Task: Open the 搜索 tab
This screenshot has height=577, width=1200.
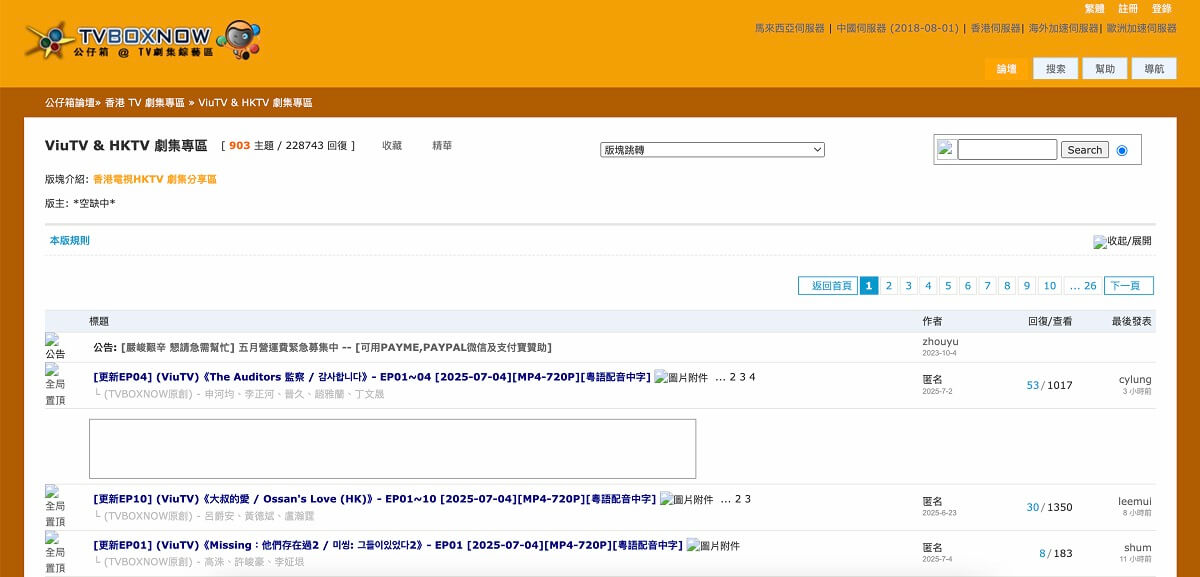Action: (x=1056, y=69)
